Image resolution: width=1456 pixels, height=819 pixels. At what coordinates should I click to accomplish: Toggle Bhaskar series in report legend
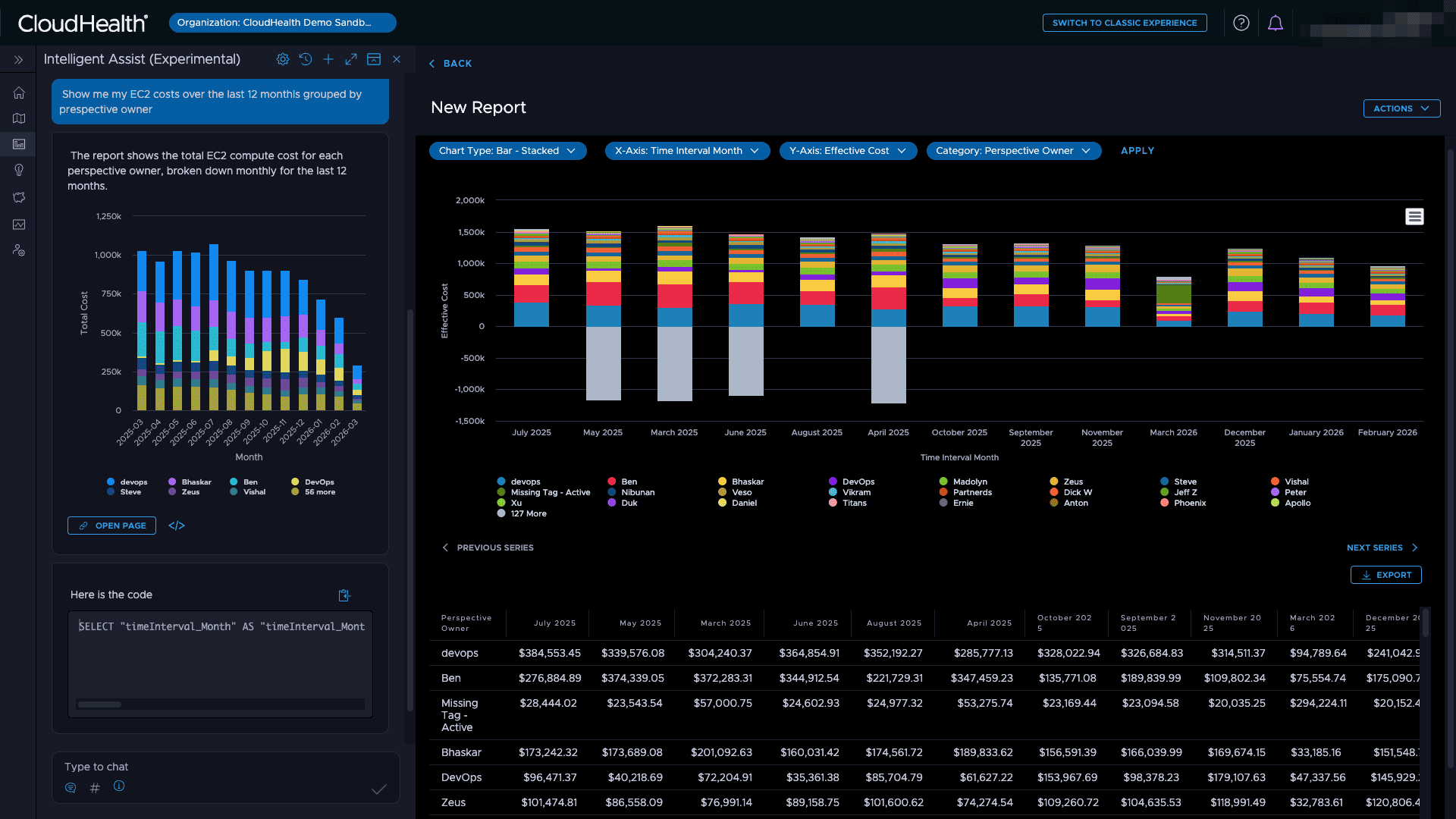741,482
